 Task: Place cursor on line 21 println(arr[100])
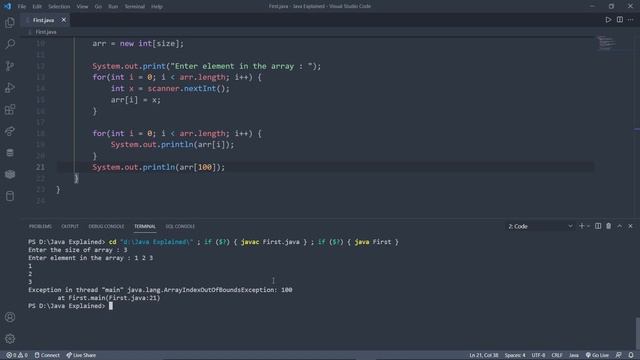pyautogui.click(x=158, y=167)
